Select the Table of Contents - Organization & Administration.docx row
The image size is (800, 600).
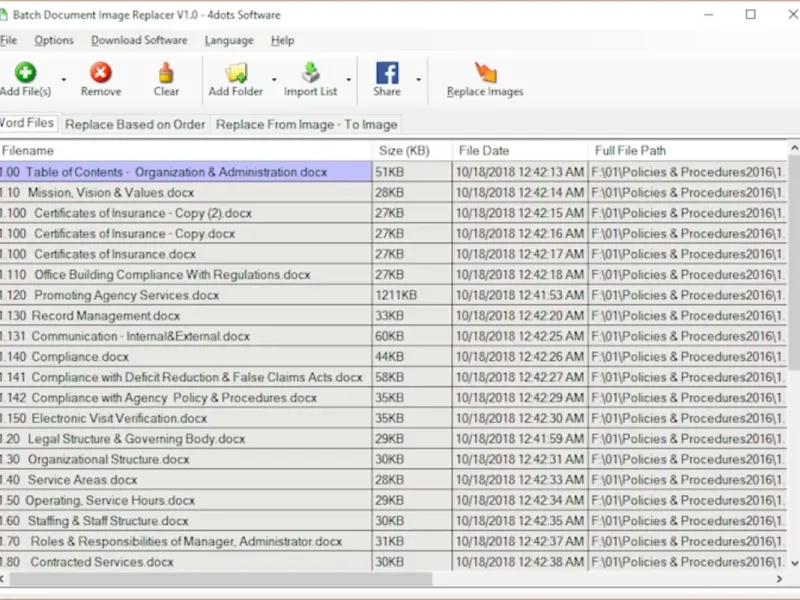[x=186, y=172]
